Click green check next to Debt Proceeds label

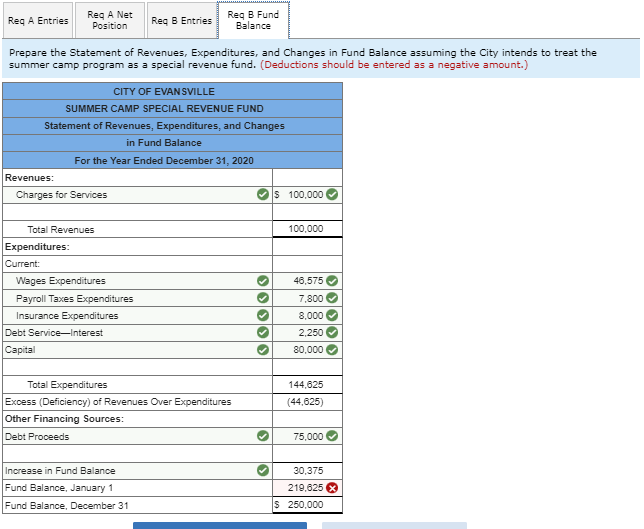pyautogui.click(x=263, y=436)
